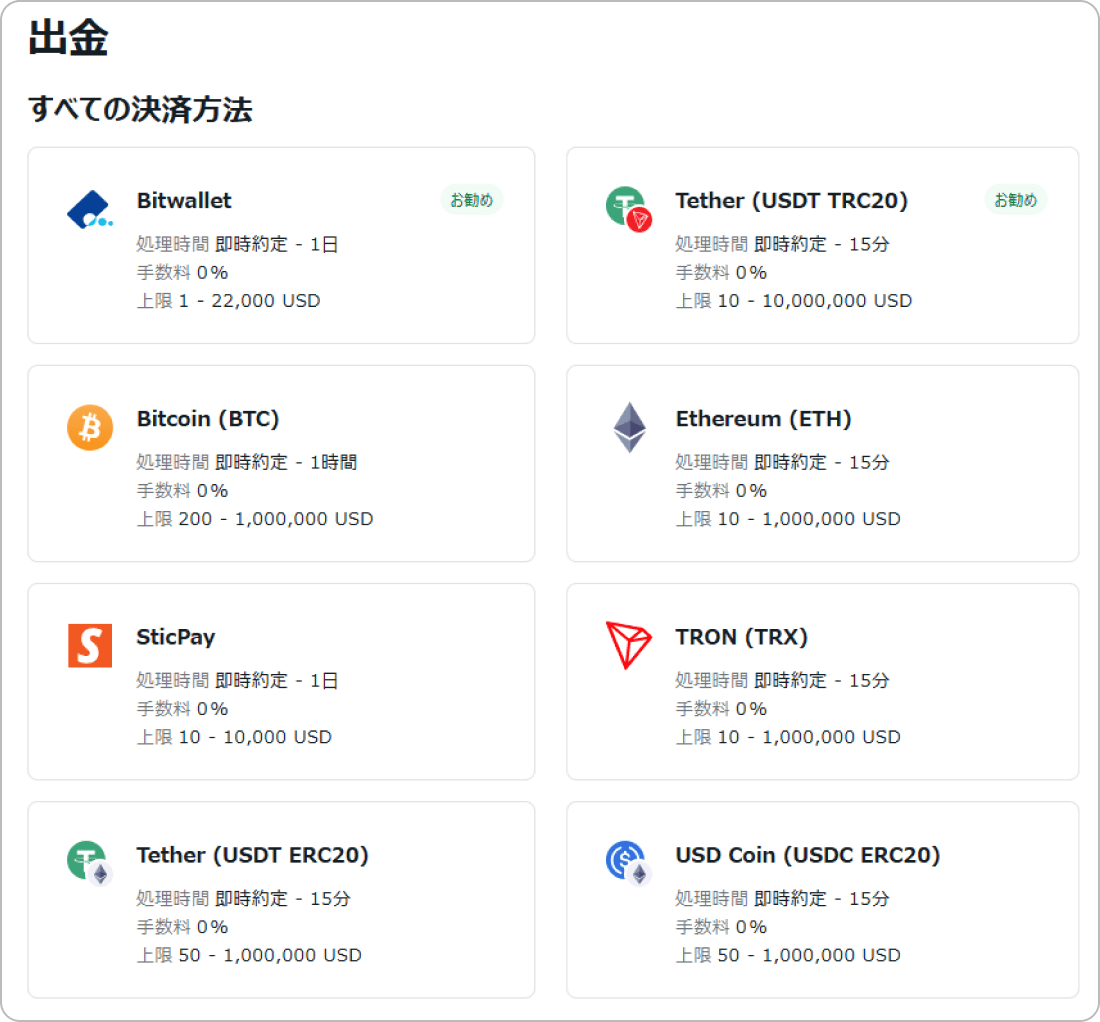Image resolution: width=1100 pixels, height=1022 pixels.
Task: Click Bitwallet processing time 即時約定 - 1日
Action: [x=276, y=244]
